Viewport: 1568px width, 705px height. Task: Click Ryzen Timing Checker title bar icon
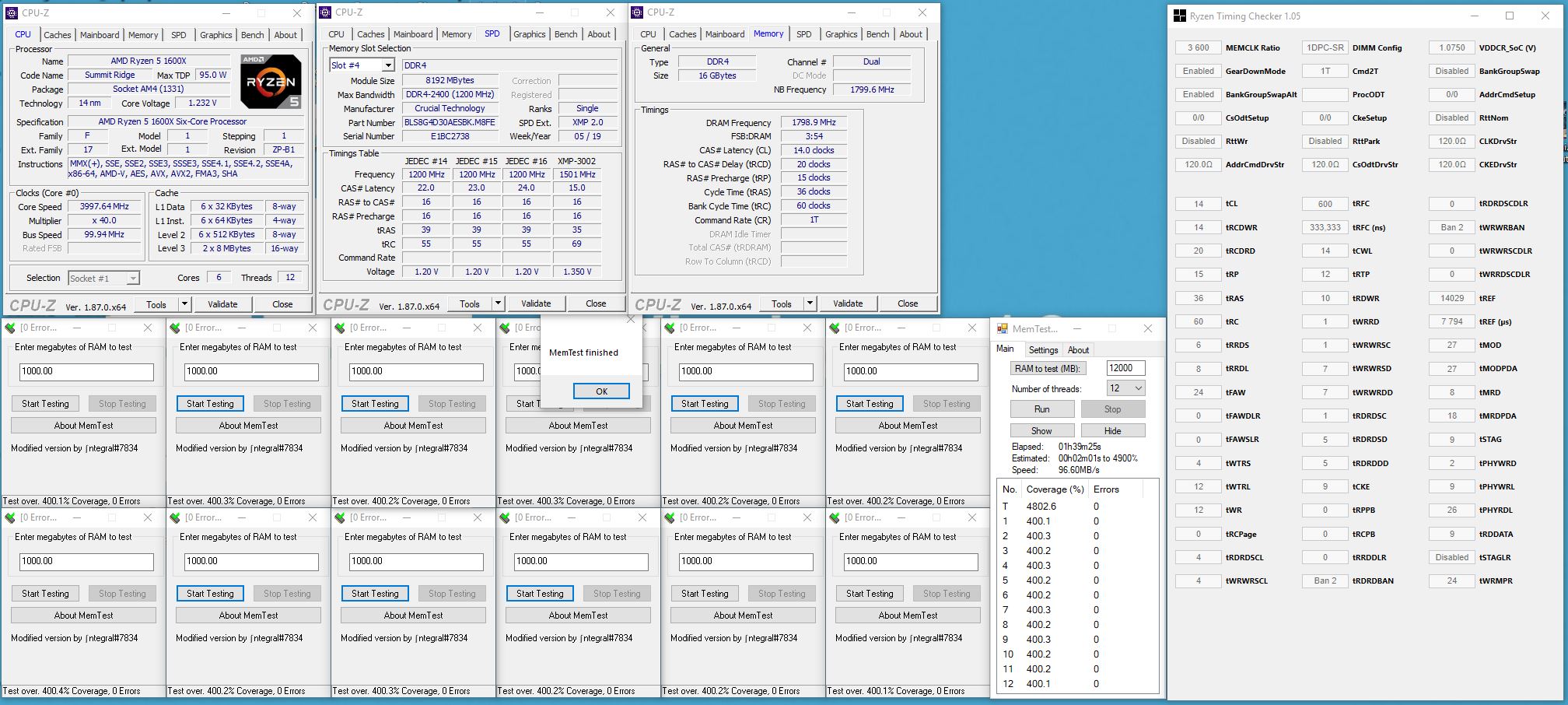click(x=1180, y=16)
